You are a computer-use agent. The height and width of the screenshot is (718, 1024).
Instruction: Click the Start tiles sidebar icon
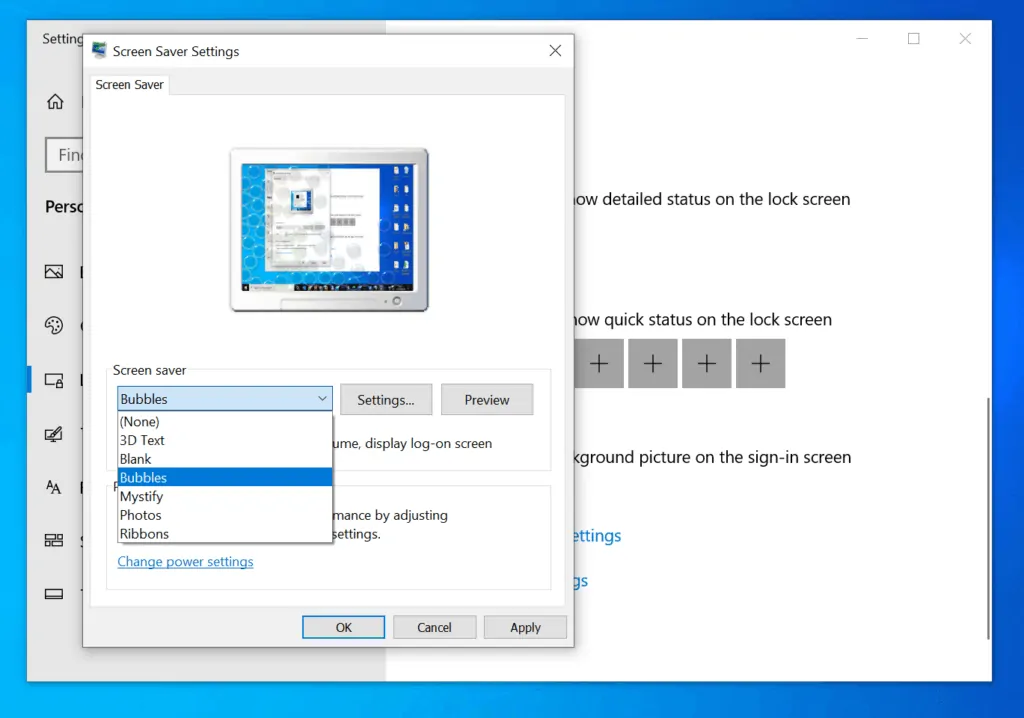pos(54,540)
